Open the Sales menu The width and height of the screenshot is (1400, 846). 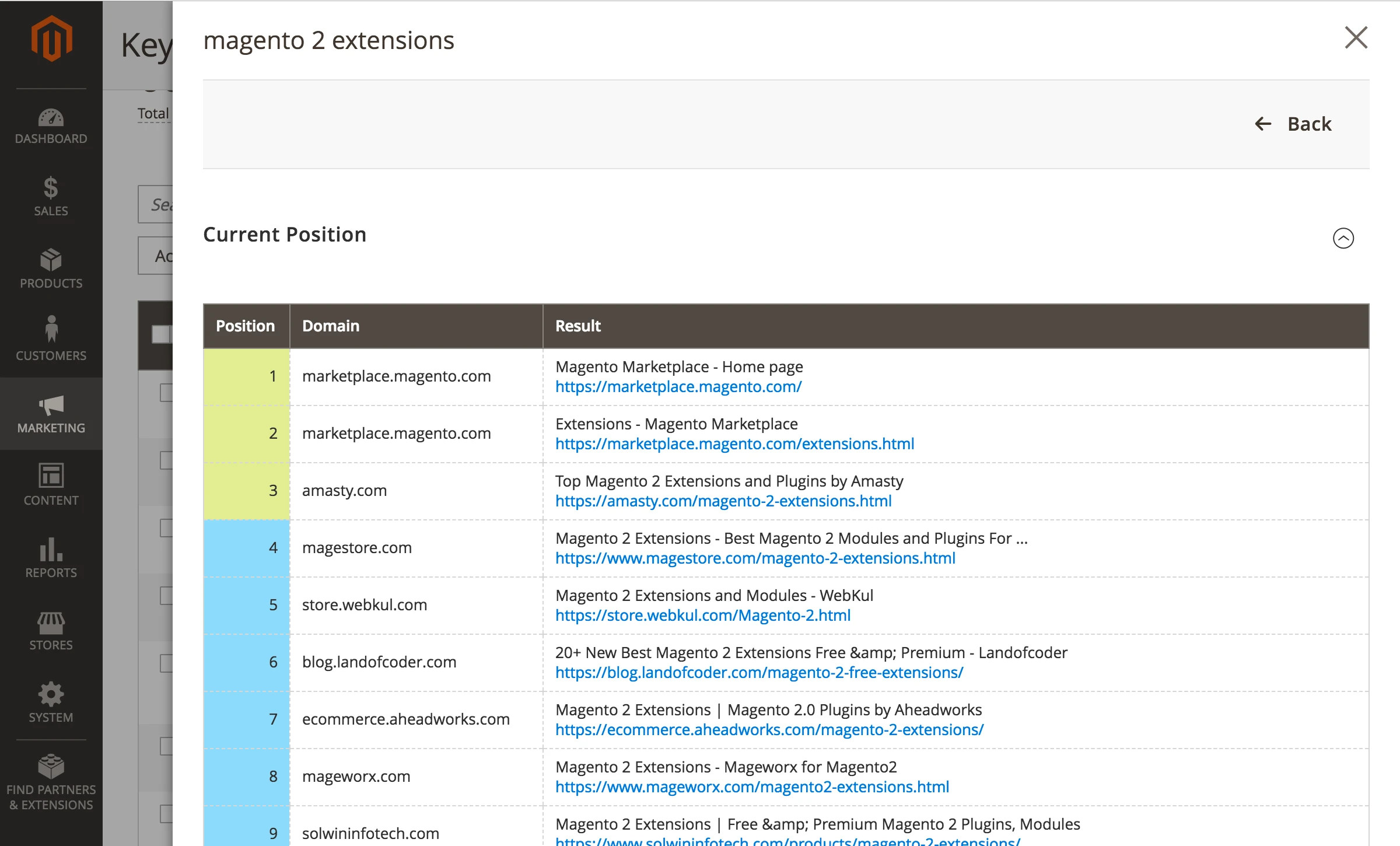coord(51,197)
